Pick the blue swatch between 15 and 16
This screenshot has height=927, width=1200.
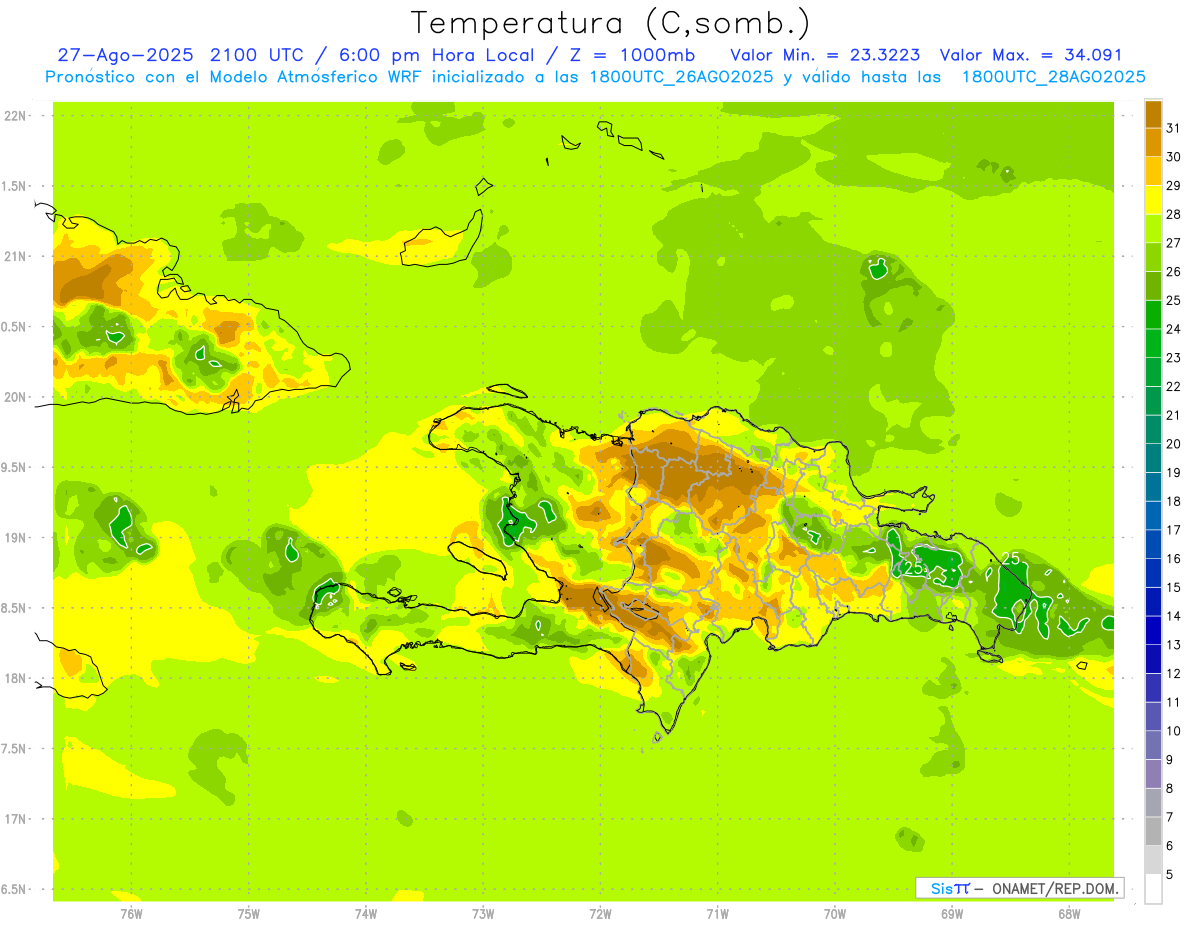click(1153, 573)
